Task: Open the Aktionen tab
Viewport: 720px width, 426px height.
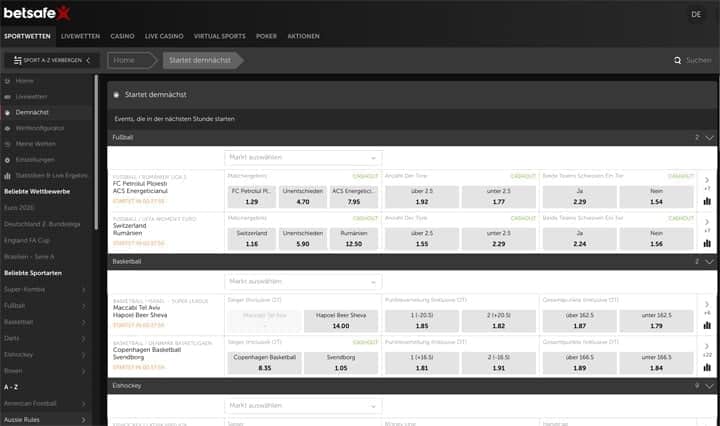Action: [x=304, y=36]
